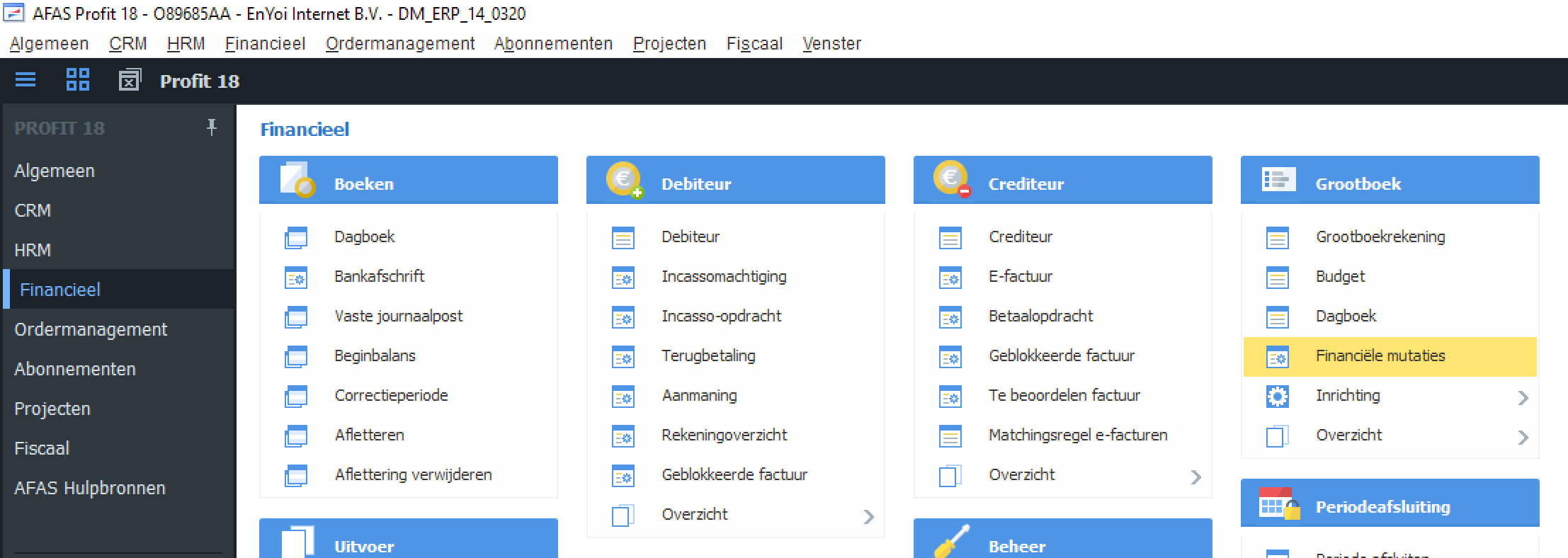This screenshot has width=1568, height=558.
Task: Click the Debiteur euro plus icon
Action: coord(624,180)
